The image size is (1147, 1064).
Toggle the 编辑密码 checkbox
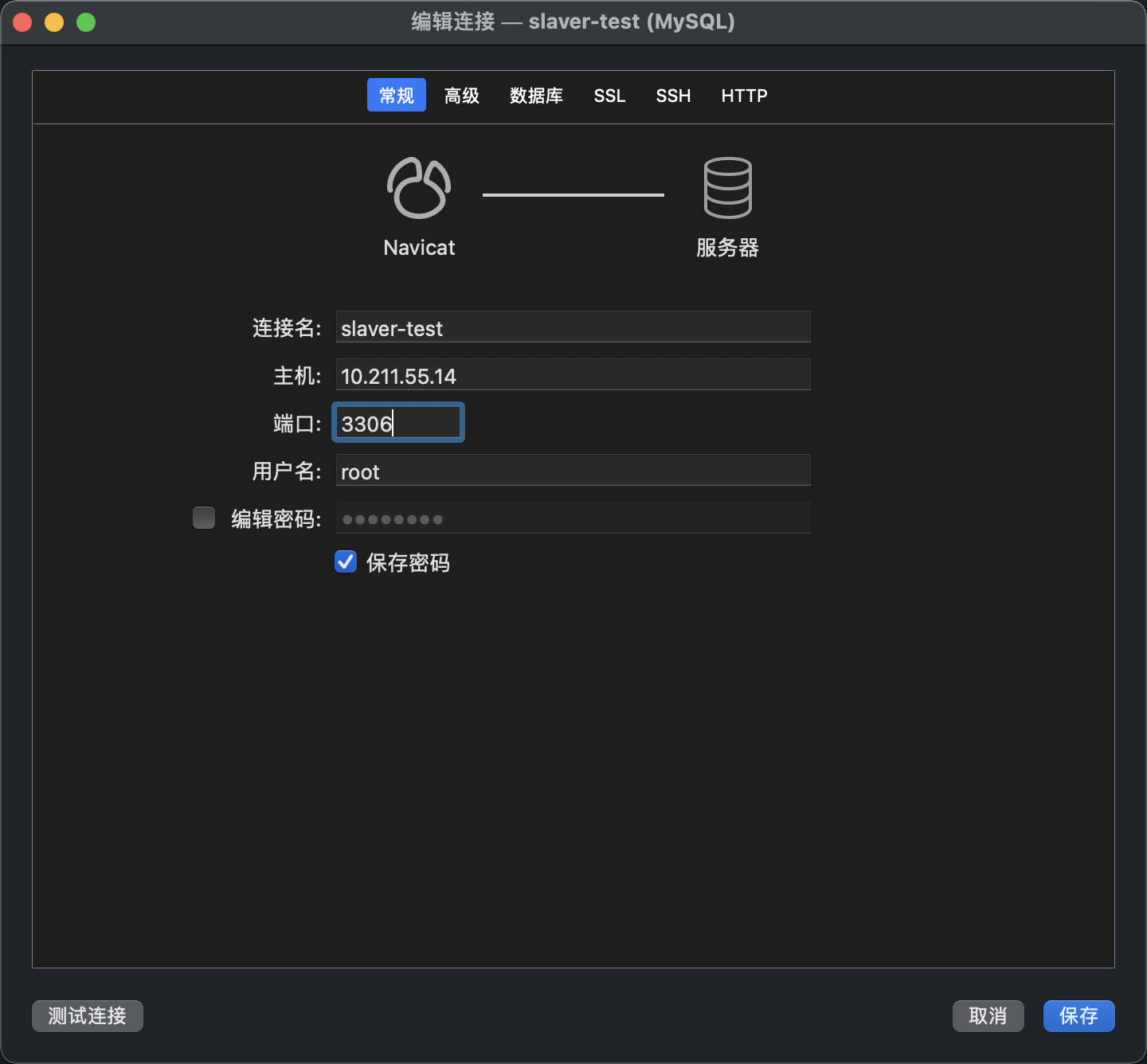tap(204, 518)
